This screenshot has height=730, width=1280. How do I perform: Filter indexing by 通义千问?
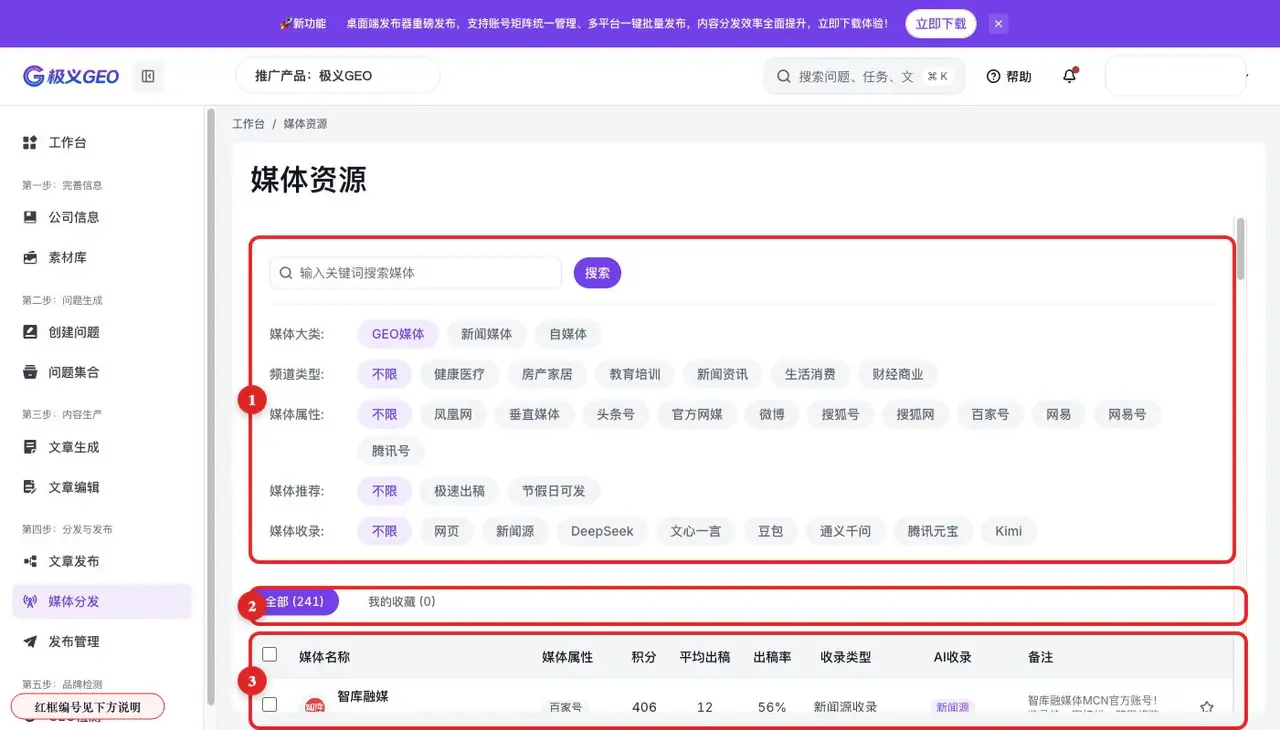[x=845, y=531]
